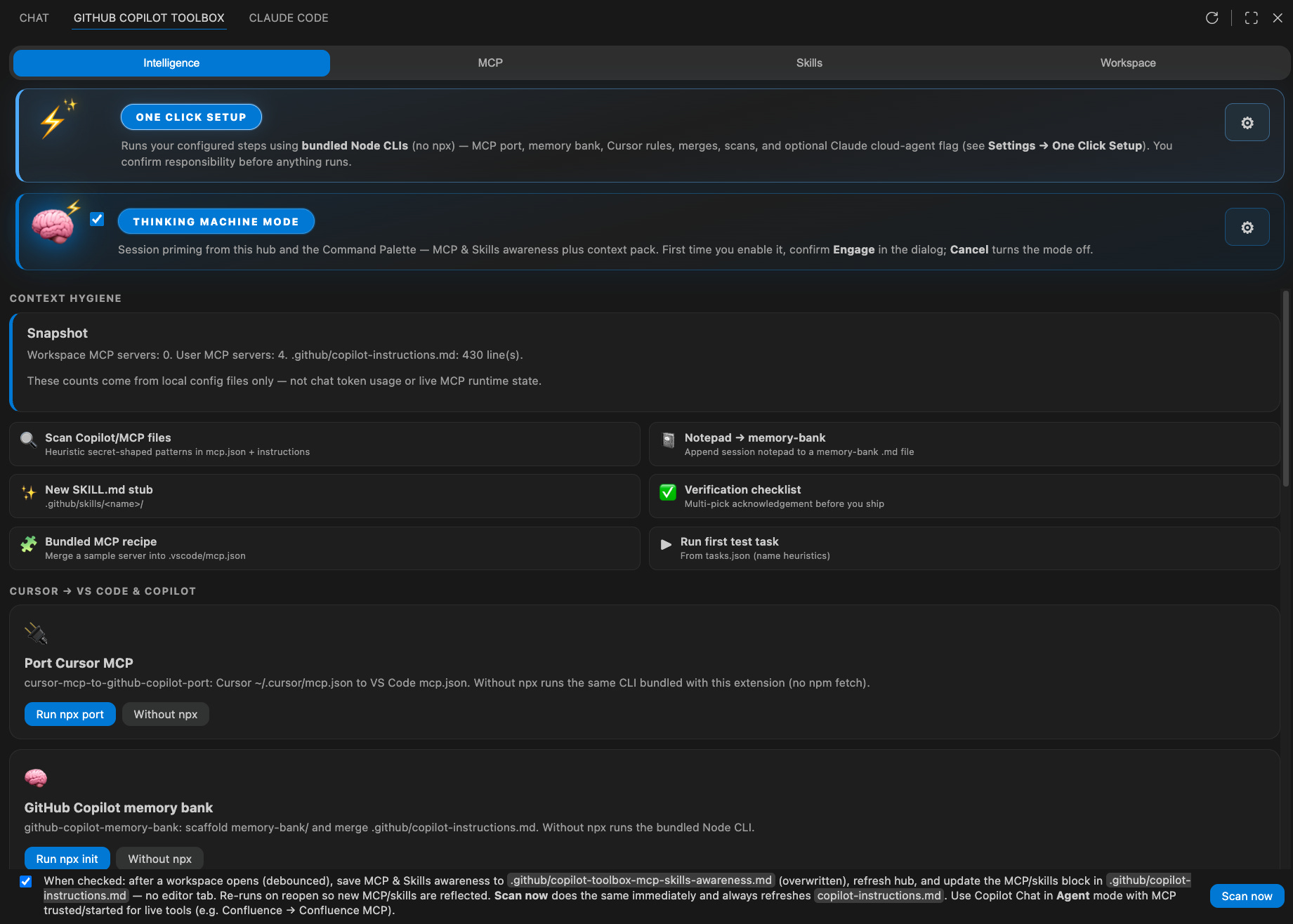Click the green check Verification checklist icon
The height and width of the screenshot is (924, 1293).
click(x=668, y=492)
